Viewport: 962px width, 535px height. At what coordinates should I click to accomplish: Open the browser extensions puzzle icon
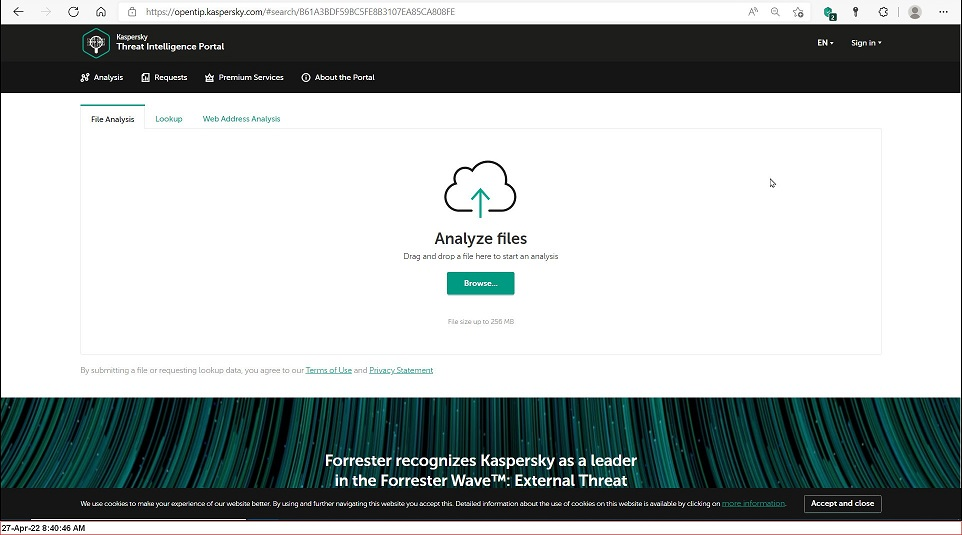pos(883,12)
